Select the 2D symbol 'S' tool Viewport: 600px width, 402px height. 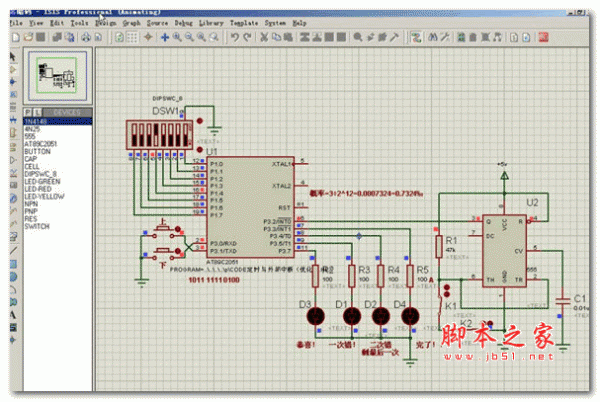point(13,327)
